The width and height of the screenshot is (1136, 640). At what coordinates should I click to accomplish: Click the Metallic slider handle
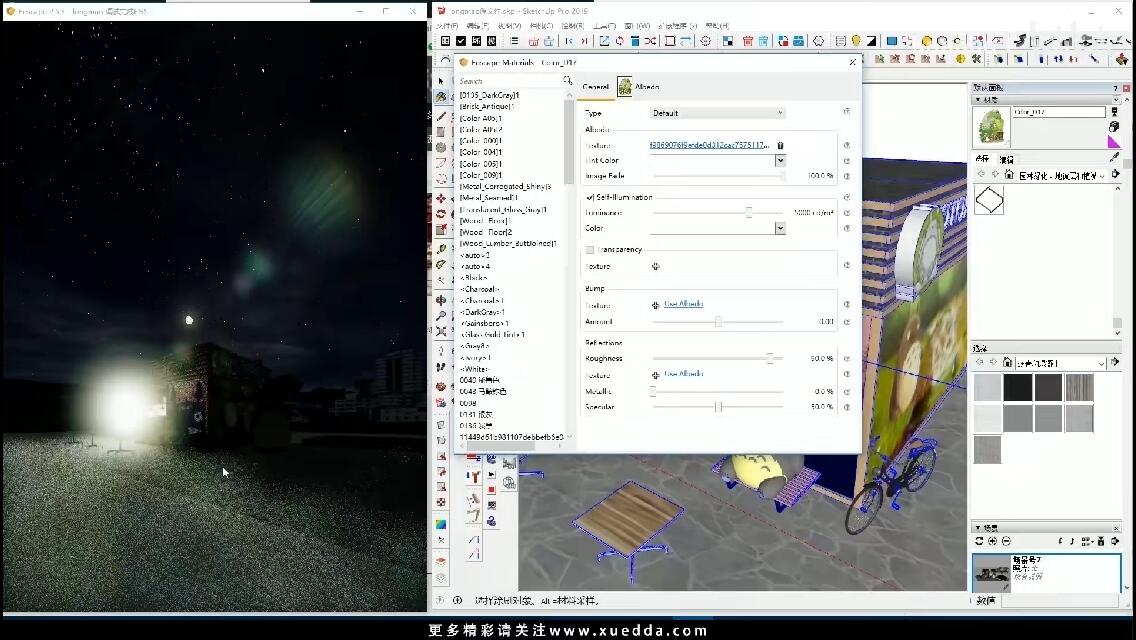[653, 391]
